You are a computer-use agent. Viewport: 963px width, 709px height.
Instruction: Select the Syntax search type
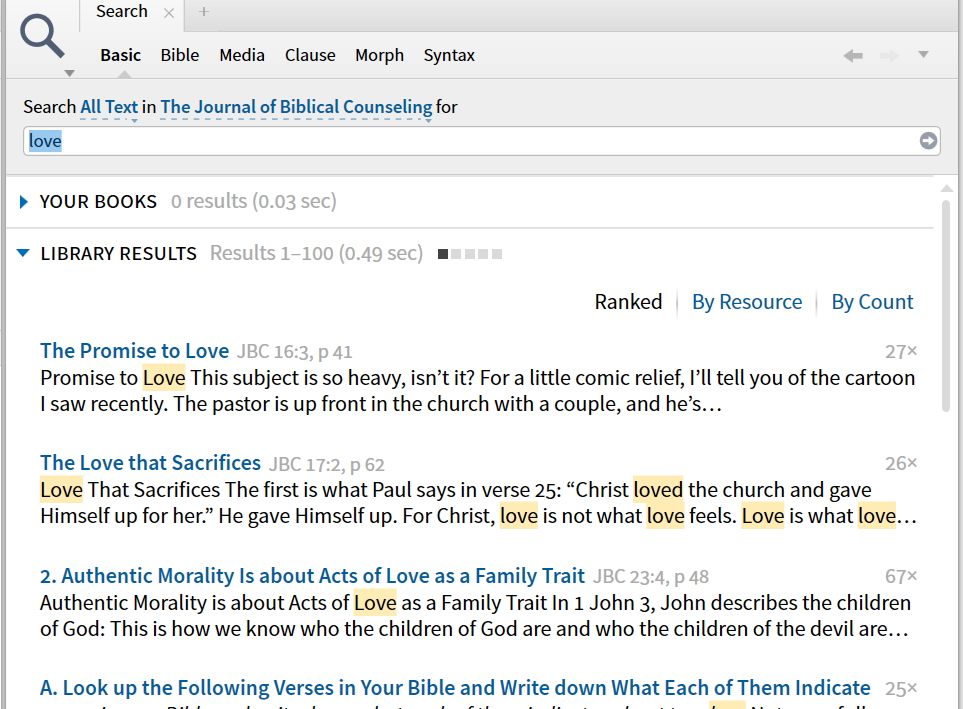(x=449, y=55)
